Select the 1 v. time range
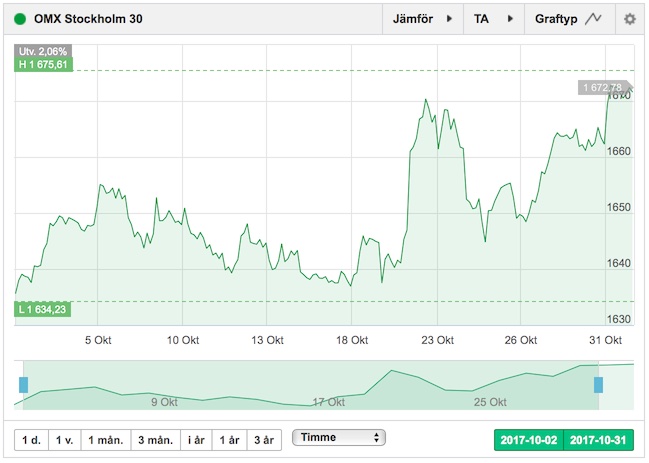Viewport: 649px width, 463px height. 65,440
